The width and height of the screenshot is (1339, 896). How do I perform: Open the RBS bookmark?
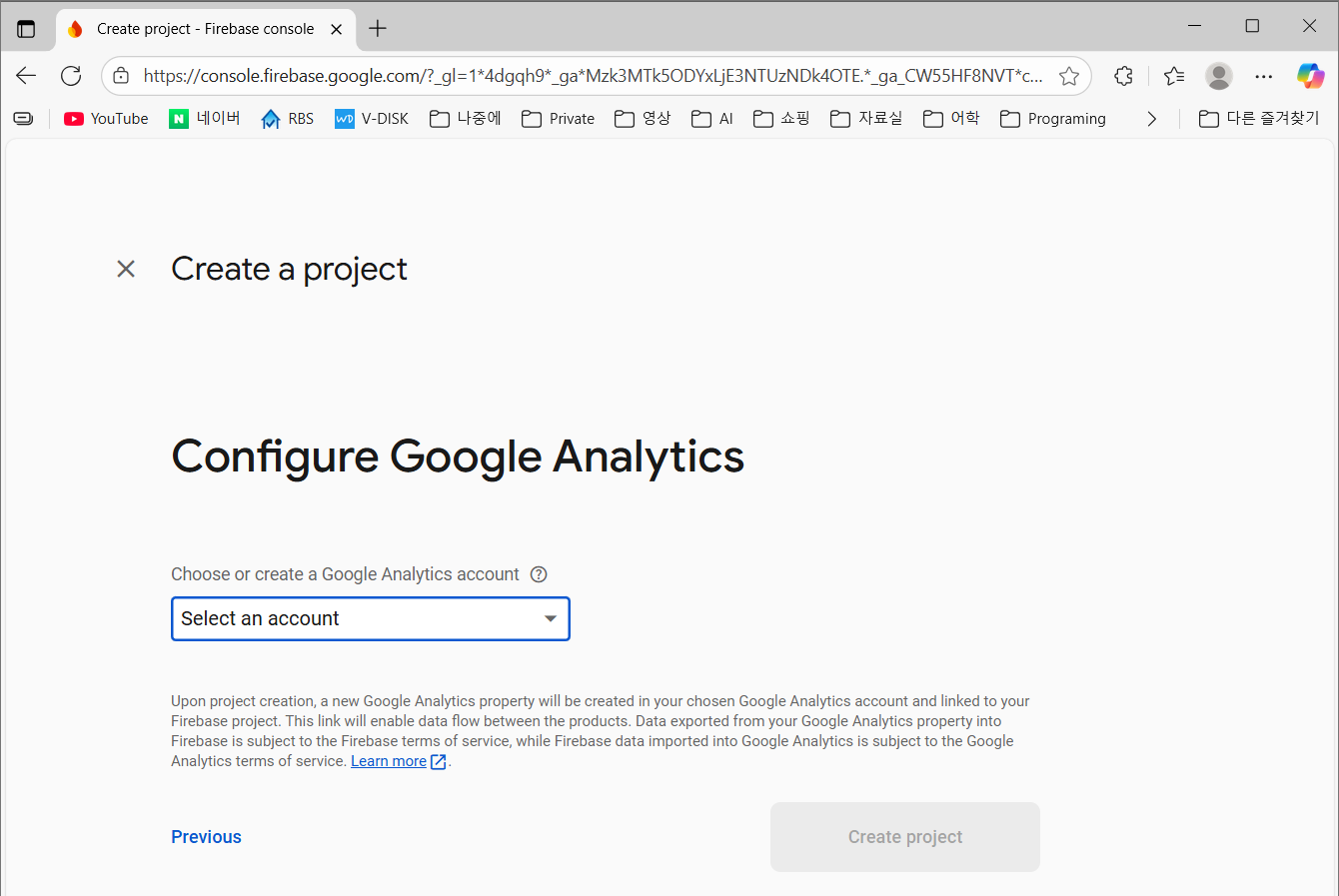[x=287, y=119]
